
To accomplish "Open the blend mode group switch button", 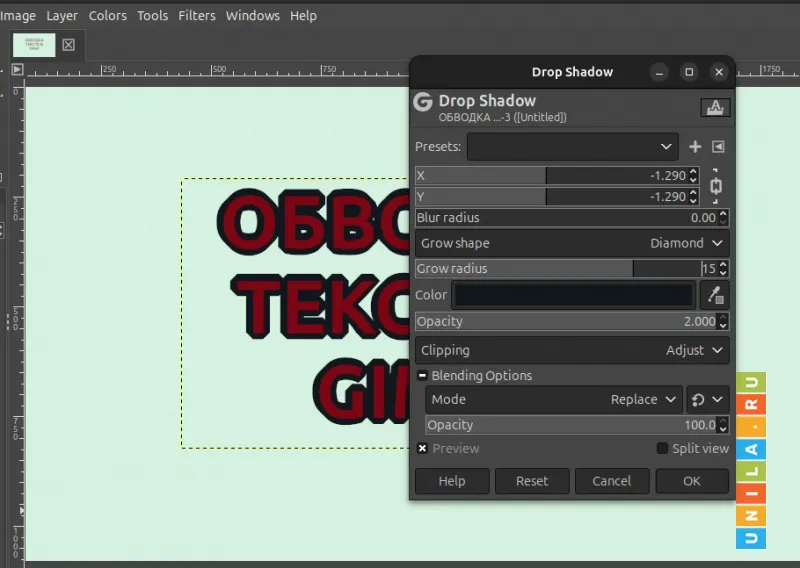I will point(708,399).
